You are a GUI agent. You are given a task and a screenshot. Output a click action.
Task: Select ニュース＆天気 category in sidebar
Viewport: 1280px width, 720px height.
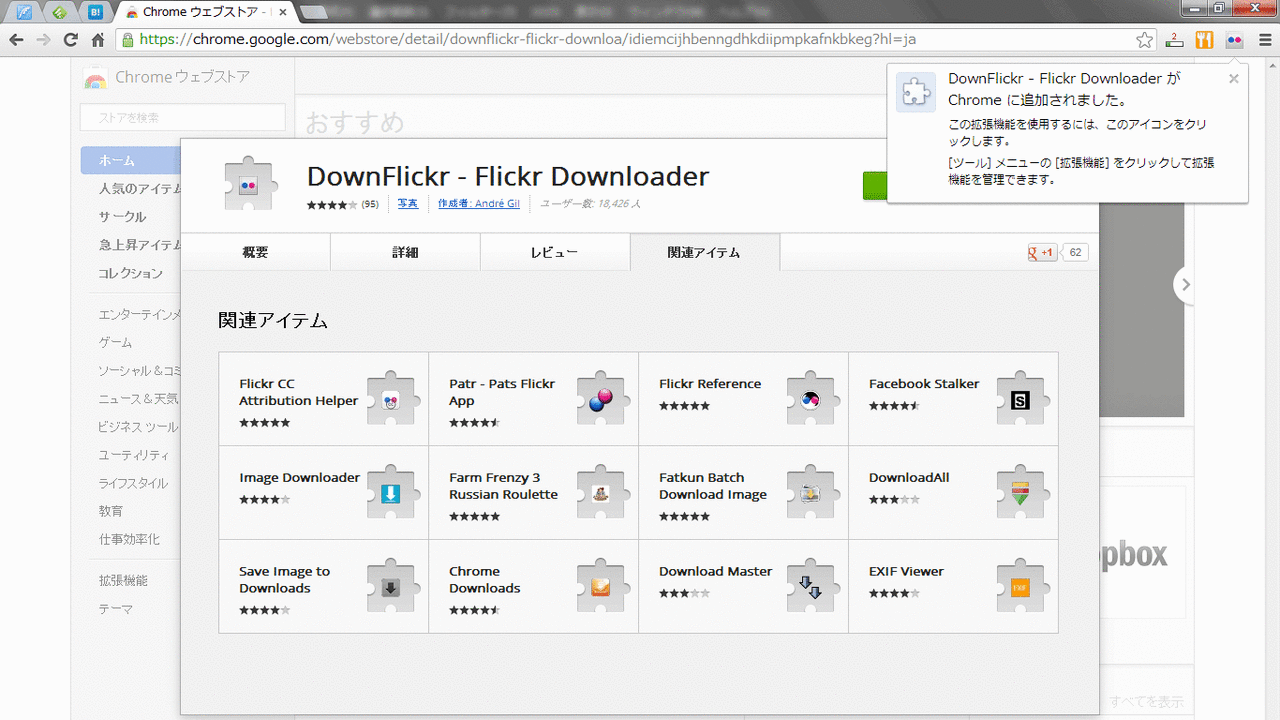tap(139, 399)
